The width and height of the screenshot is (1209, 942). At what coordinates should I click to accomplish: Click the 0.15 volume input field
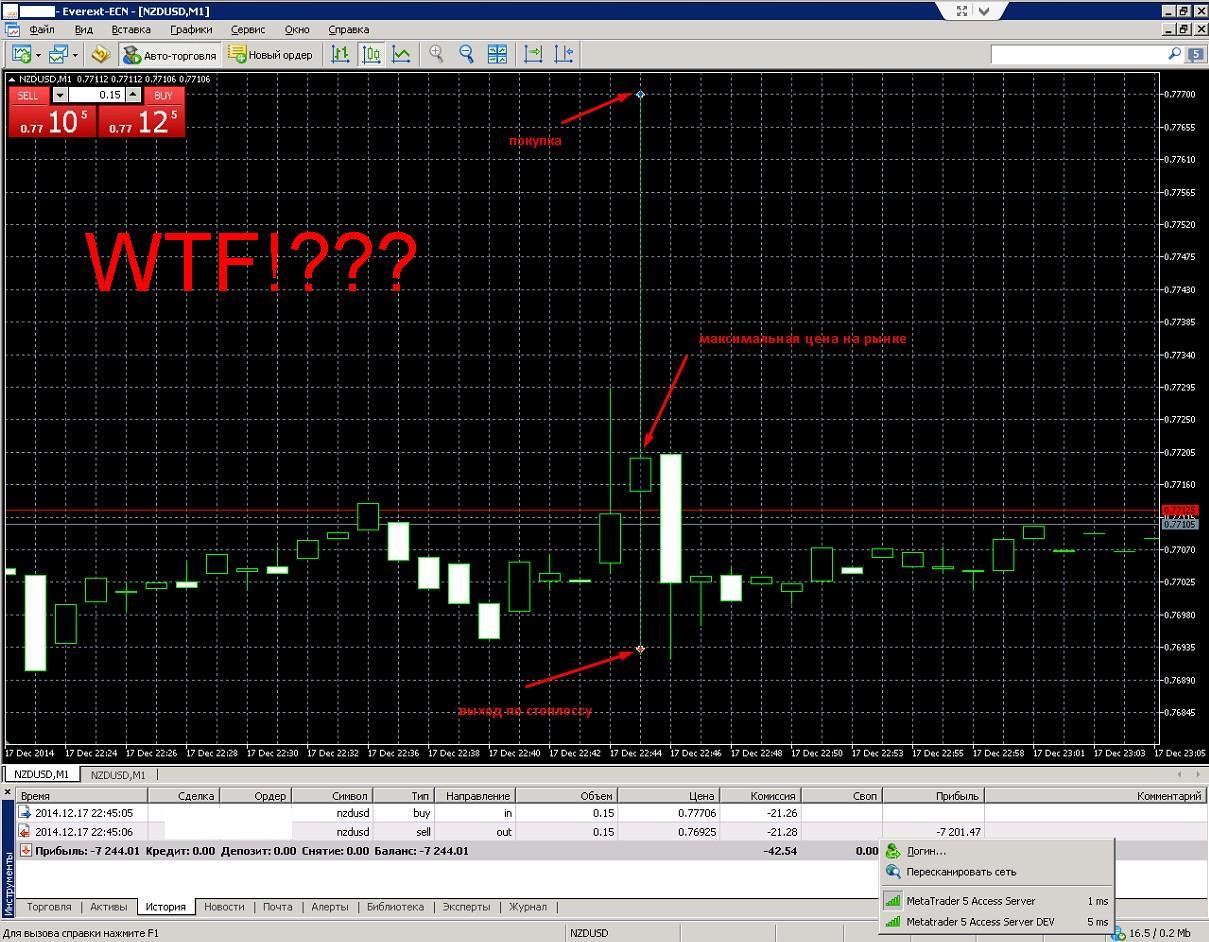point(96,96)
